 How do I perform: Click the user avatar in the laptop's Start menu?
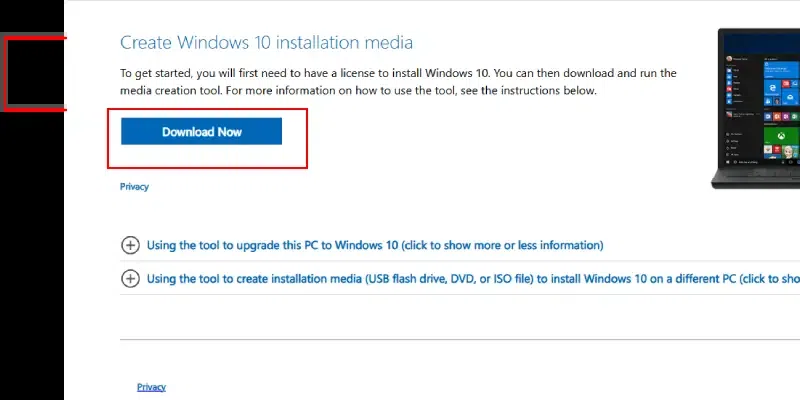coord(731,59)
